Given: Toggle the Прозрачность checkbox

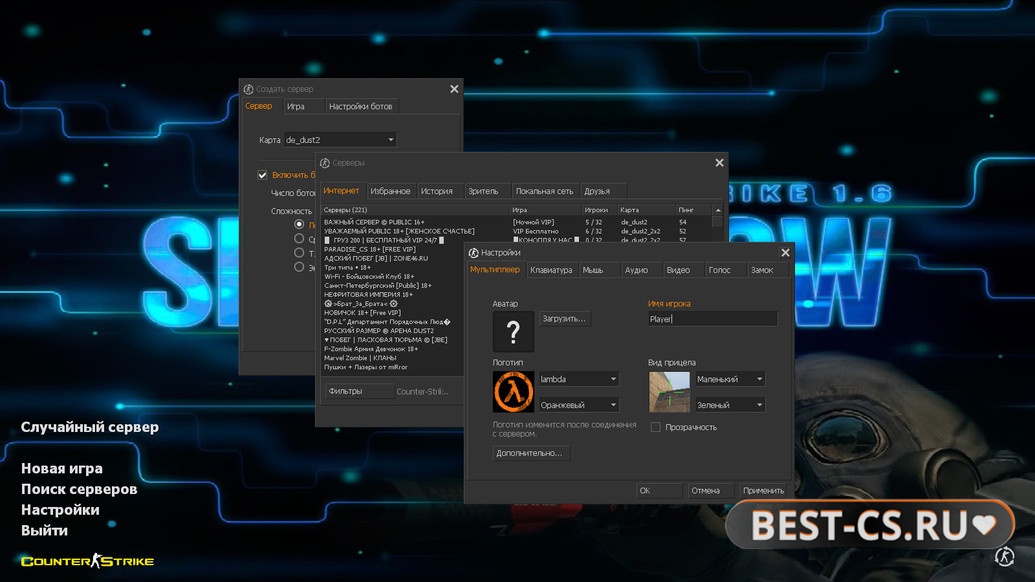Looking at the screenshot, I should [x=655, y=428].
